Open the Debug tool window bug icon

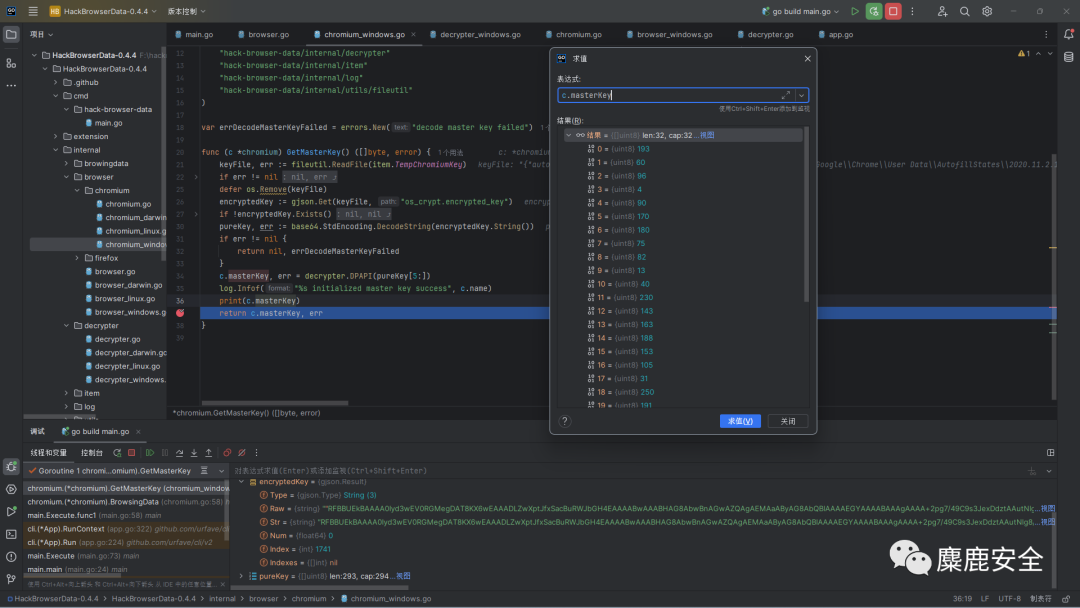click(11, 466)
